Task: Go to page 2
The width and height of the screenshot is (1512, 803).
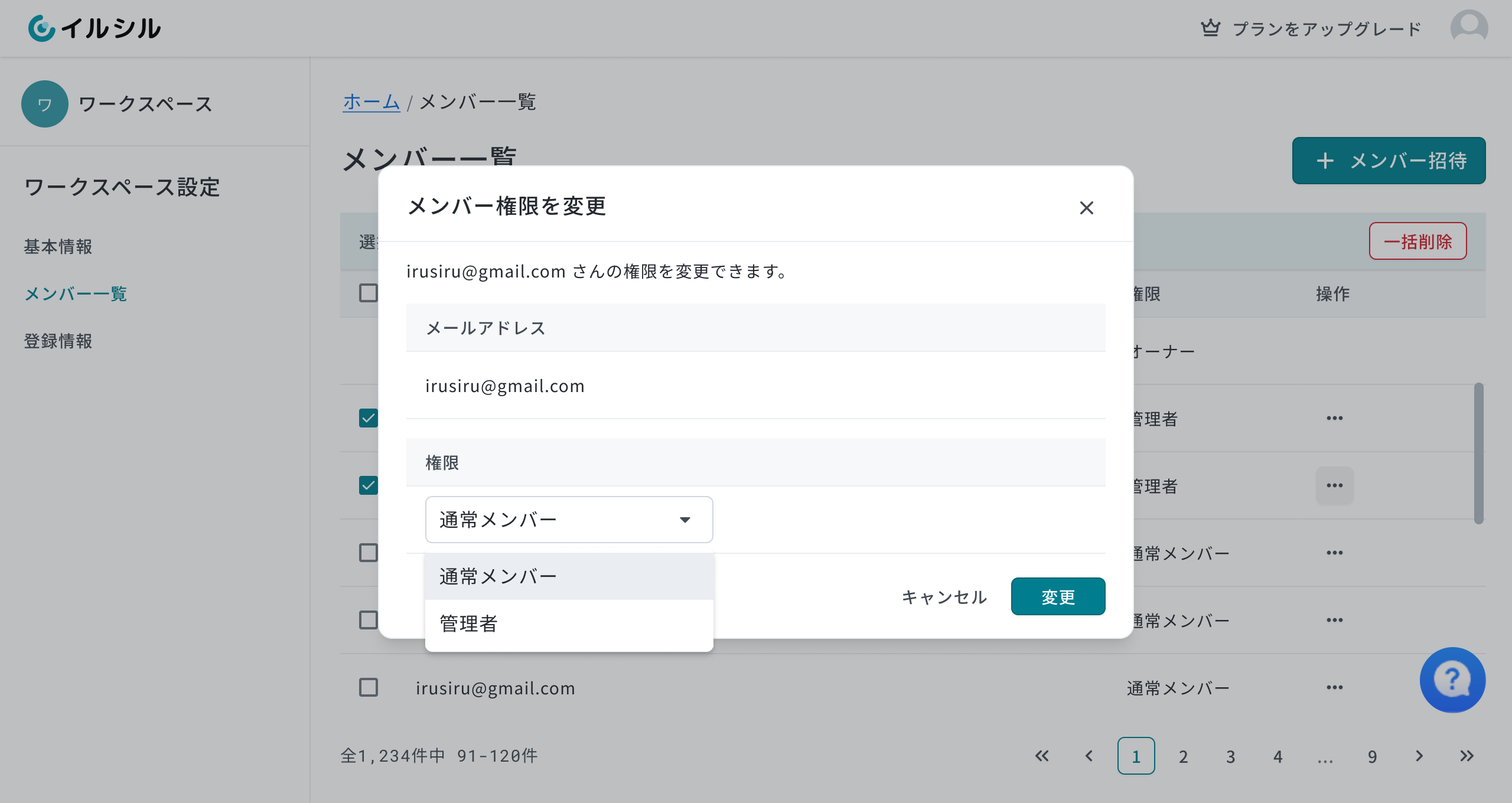Action: point(1183,756)
